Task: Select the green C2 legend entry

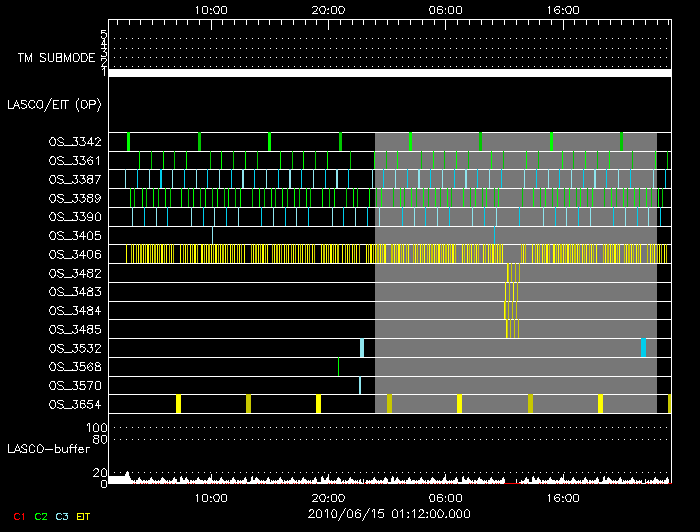Action: click(40, 515)
